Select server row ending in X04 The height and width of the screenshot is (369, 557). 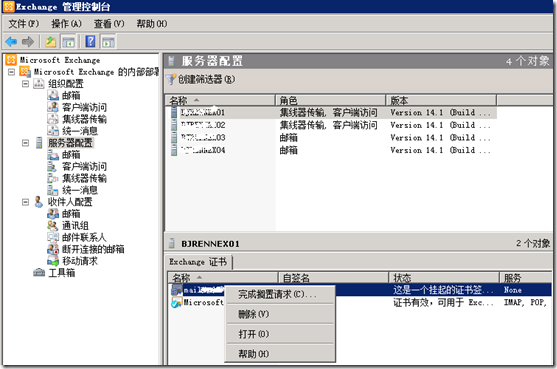(x=331, y=150)
